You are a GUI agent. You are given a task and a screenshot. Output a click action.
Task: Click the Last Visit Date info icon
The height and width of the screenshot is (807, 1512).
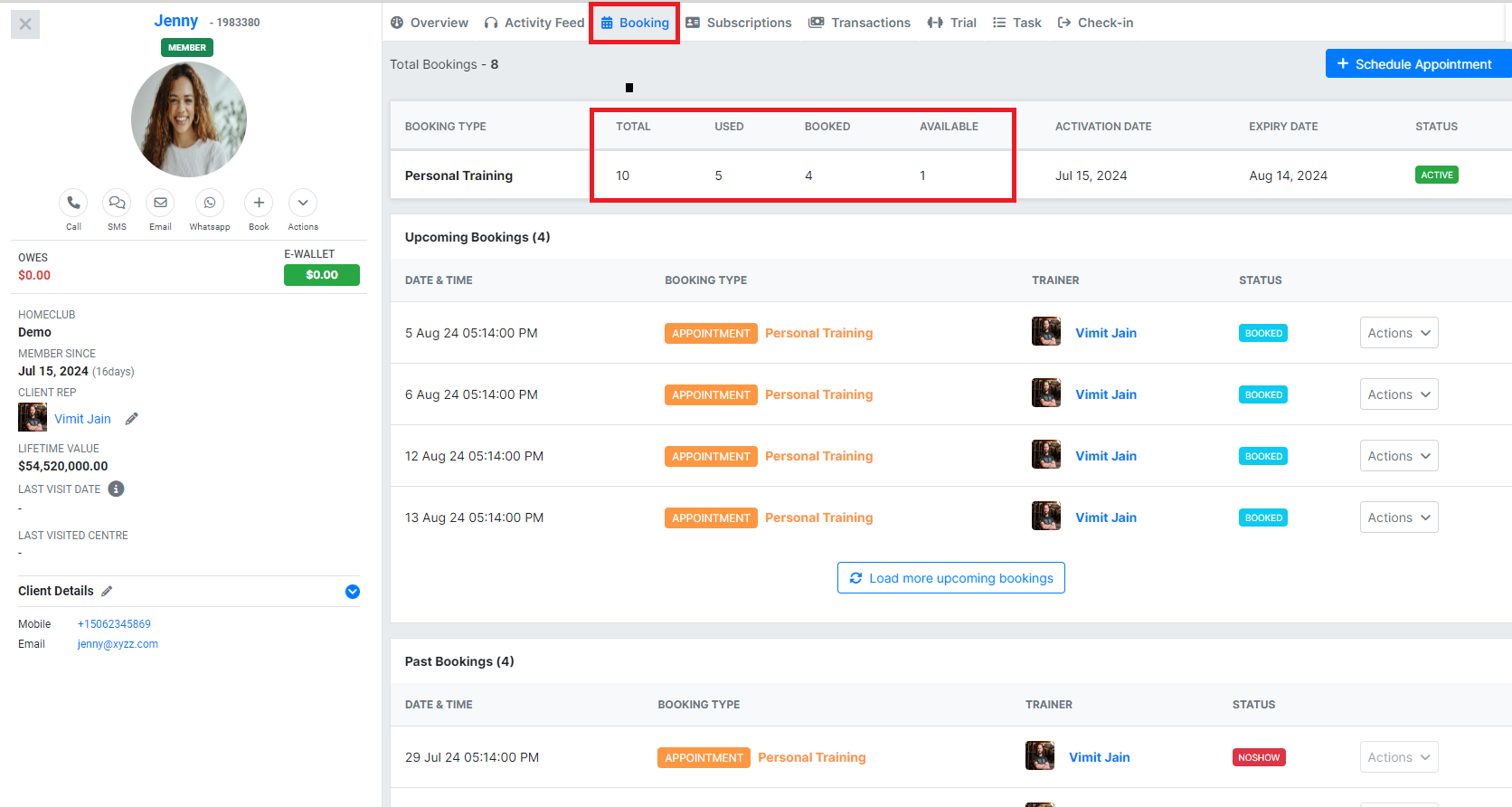[x=116, y=489]
